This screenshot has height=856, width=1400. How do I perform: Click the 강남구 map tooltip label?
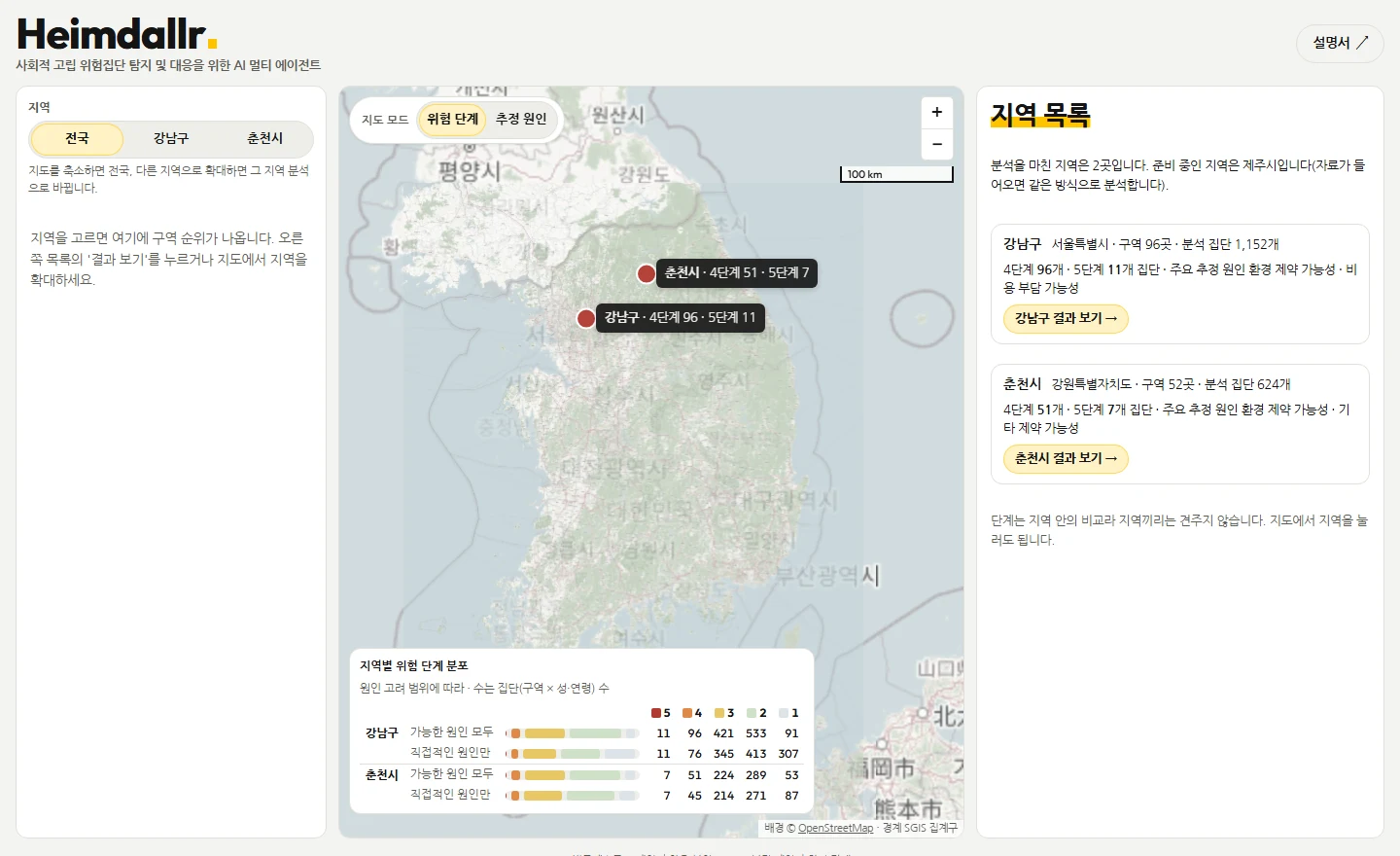tap(681, 318)
